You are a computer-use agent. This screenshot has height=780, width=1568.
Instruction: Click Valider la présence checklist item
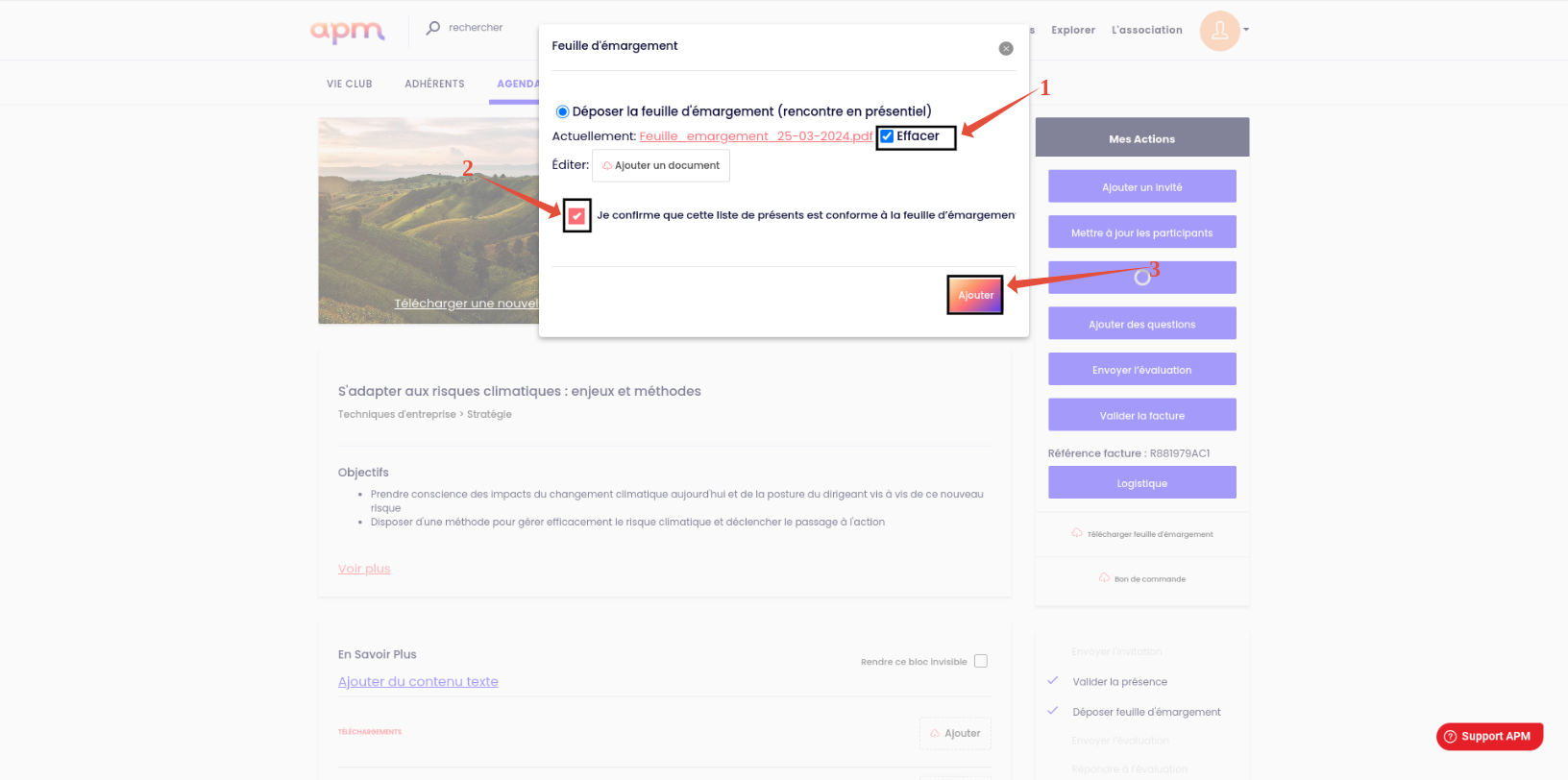[x=1119, y=682]
